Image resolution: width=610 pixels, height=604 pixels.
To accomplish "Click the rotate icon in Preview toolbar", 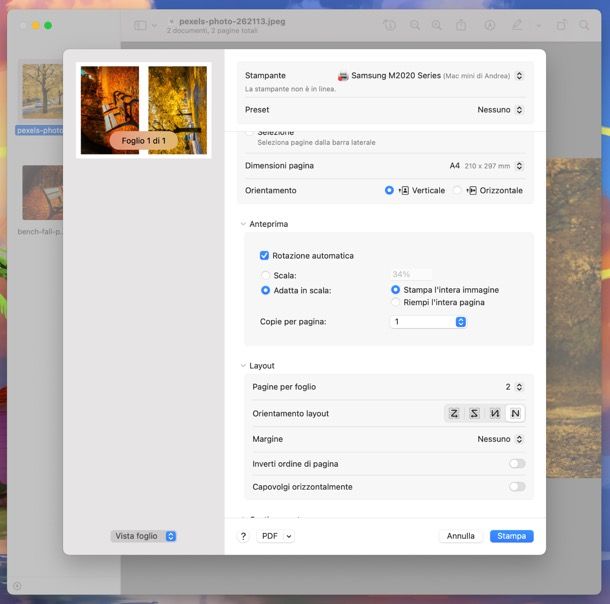I will click(561, 25).
